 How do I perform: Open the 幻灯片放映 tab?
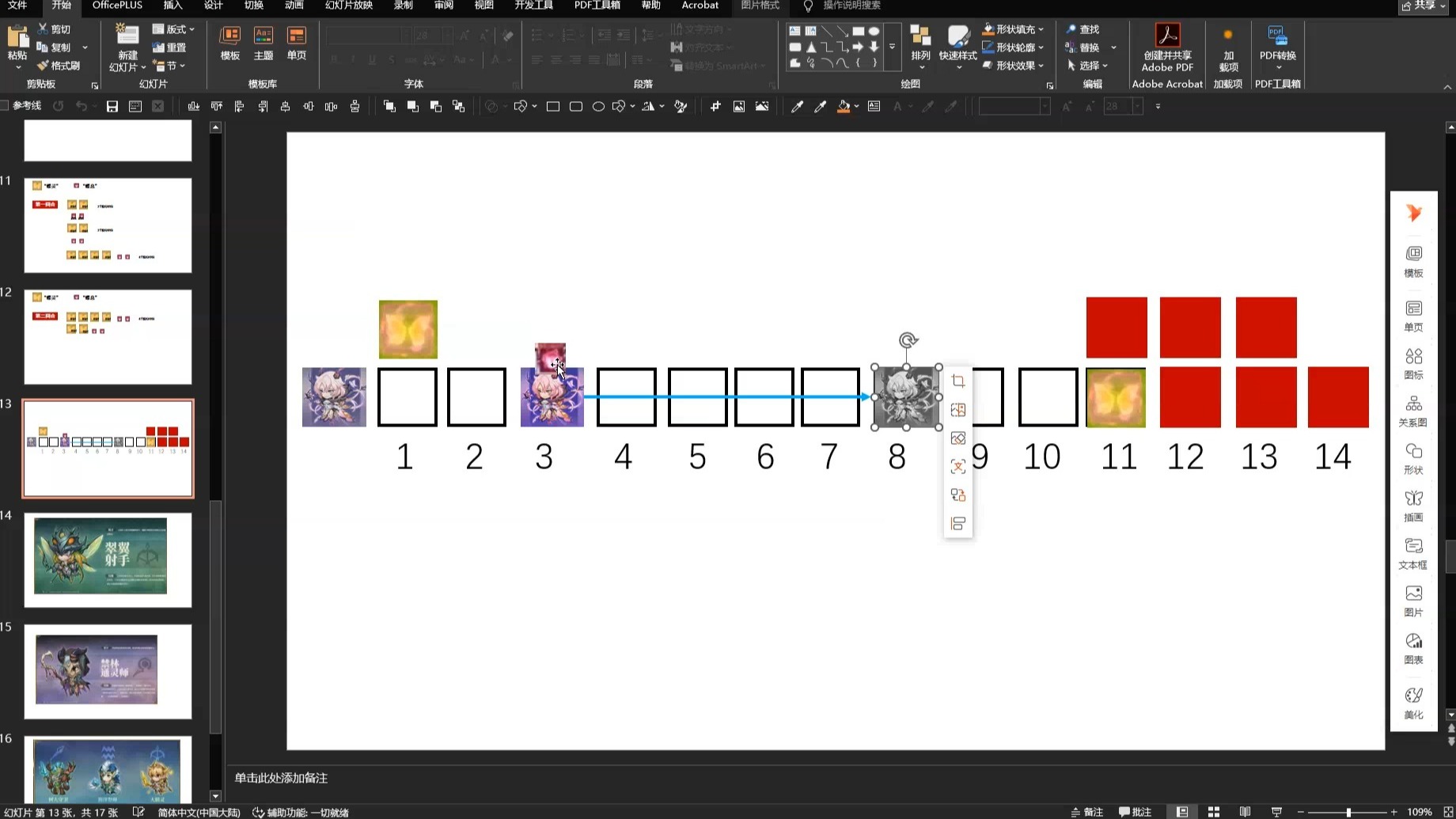349,6
